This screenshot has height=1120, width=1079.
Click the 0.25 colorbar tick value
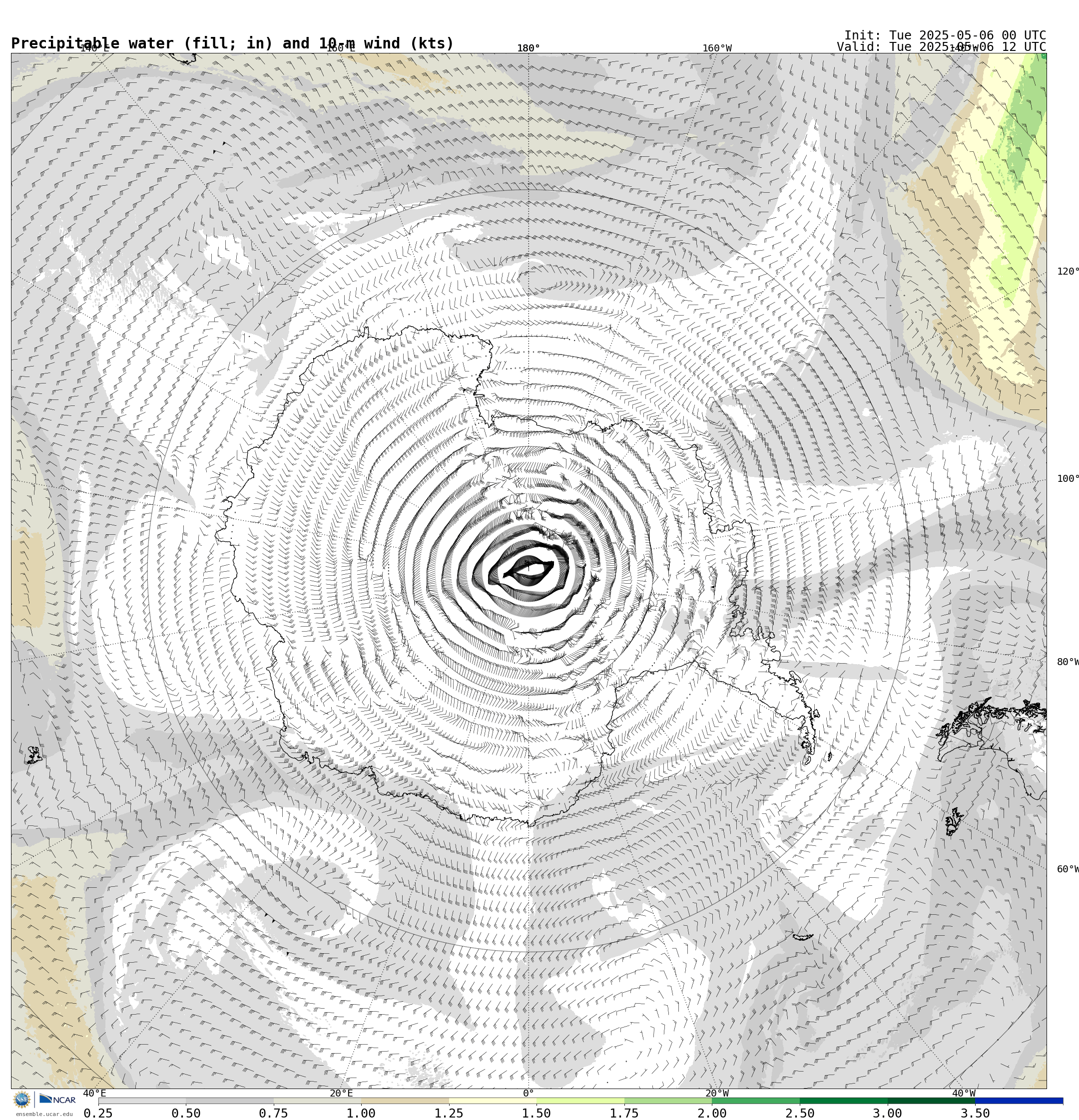(x=98, y=1113)
